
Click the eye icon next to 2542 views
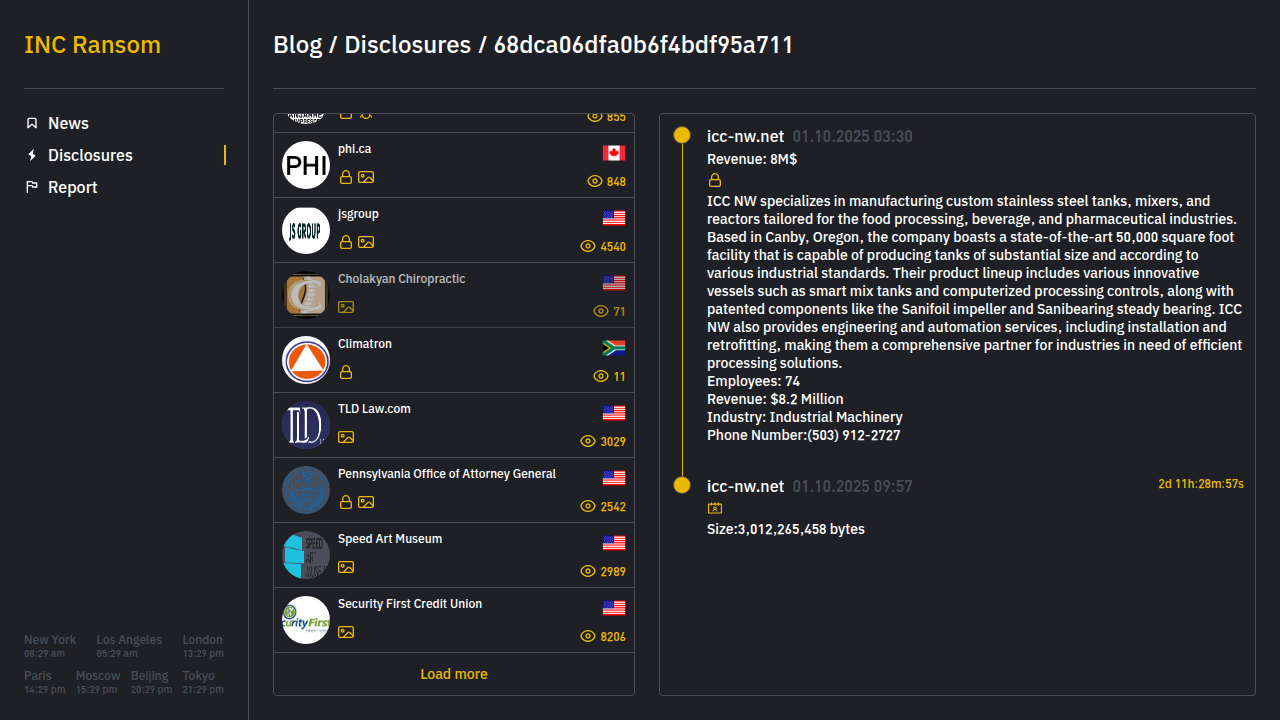(588, 506)
